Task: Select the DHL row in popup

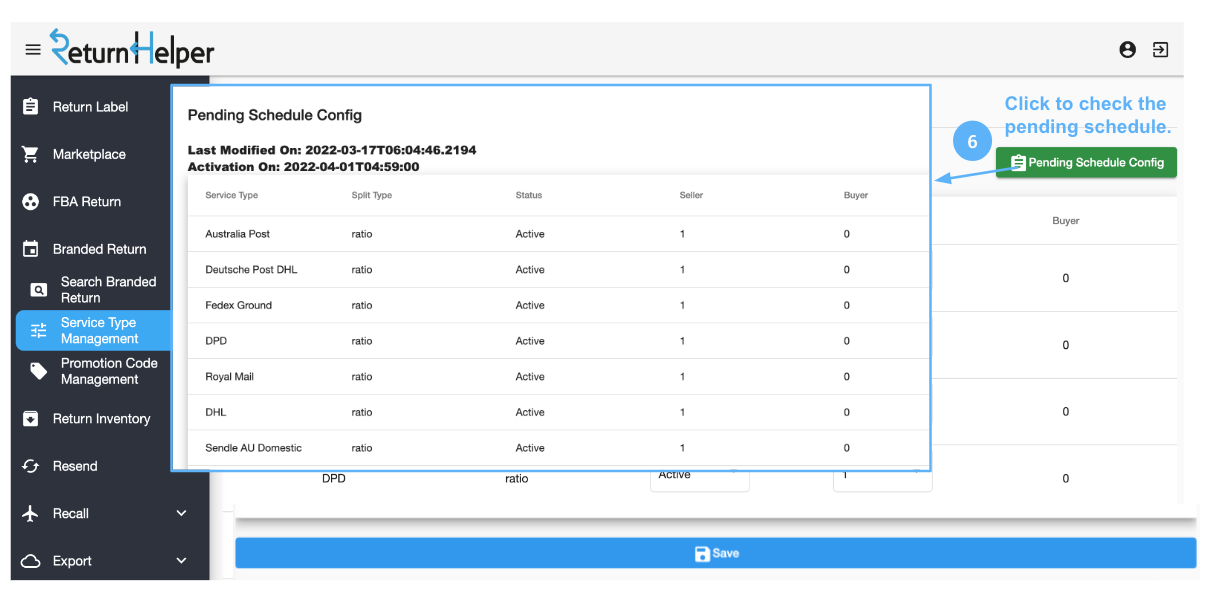Action: point(557,412)
